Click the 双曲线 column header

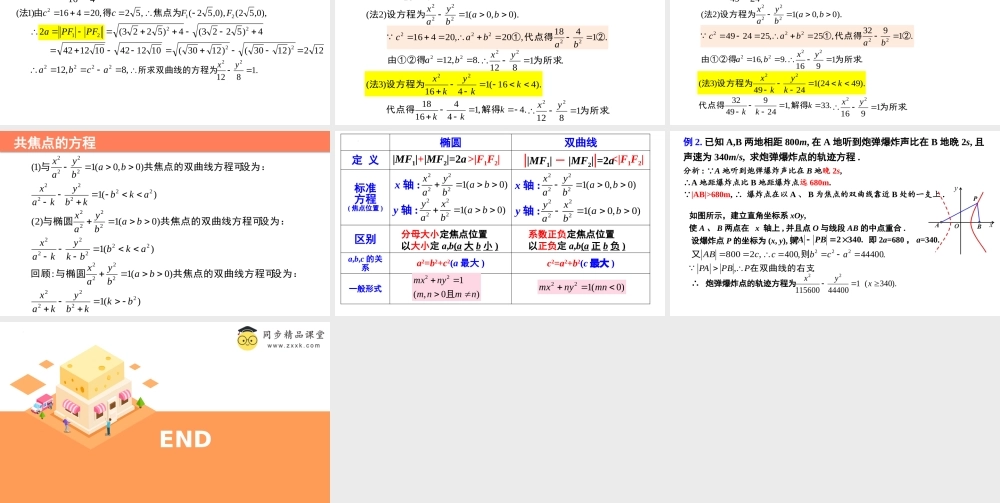[580, 143]
